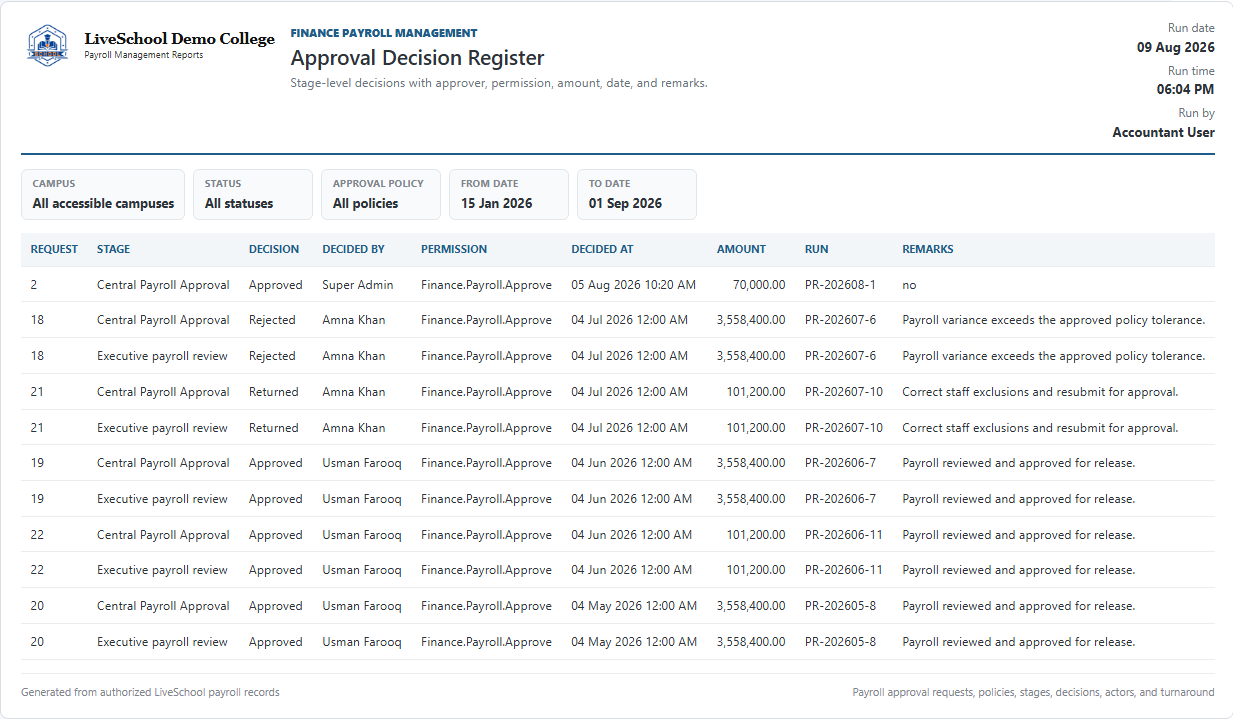Viewport: 1234px width, 719px height.
Task: Click the DECISION column header
Action: coord(274,249)
